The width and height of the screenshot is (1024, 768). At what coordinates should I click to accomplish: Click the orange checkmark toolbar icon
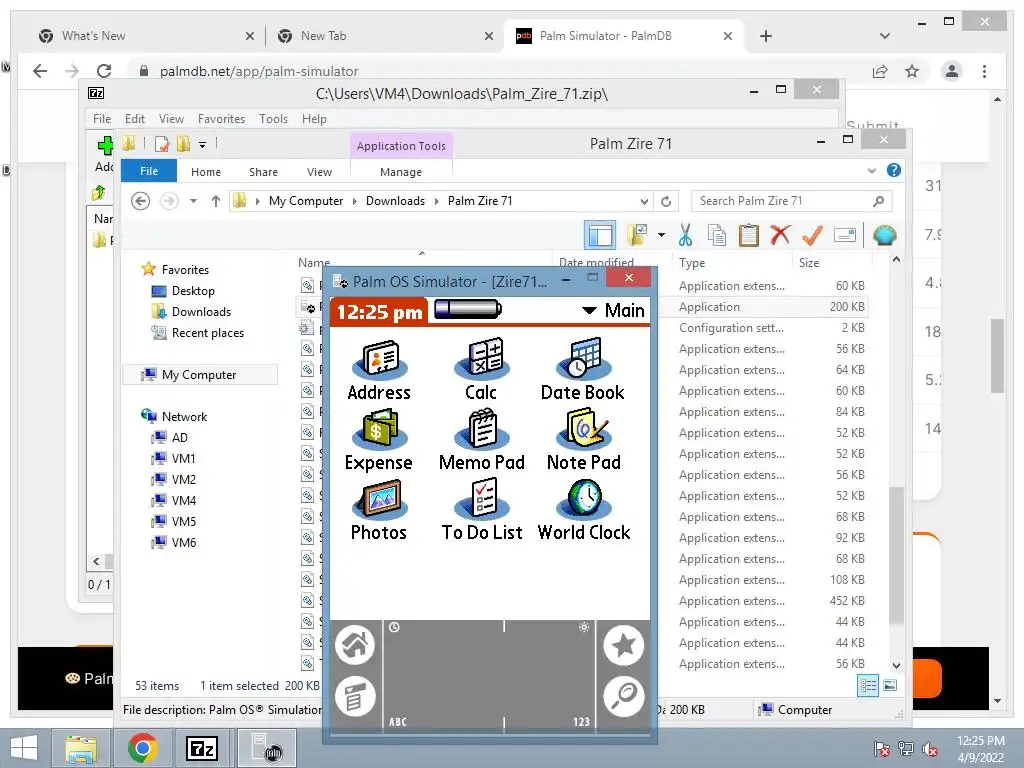812,234
